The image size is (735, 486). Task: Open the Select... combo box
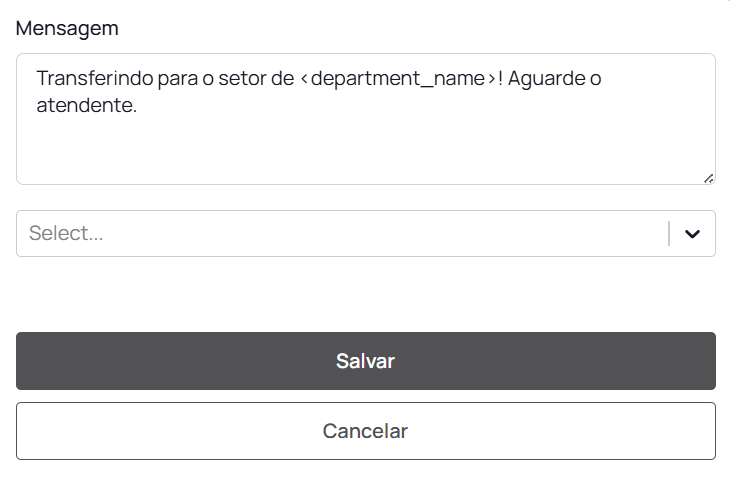click(340, 234)
